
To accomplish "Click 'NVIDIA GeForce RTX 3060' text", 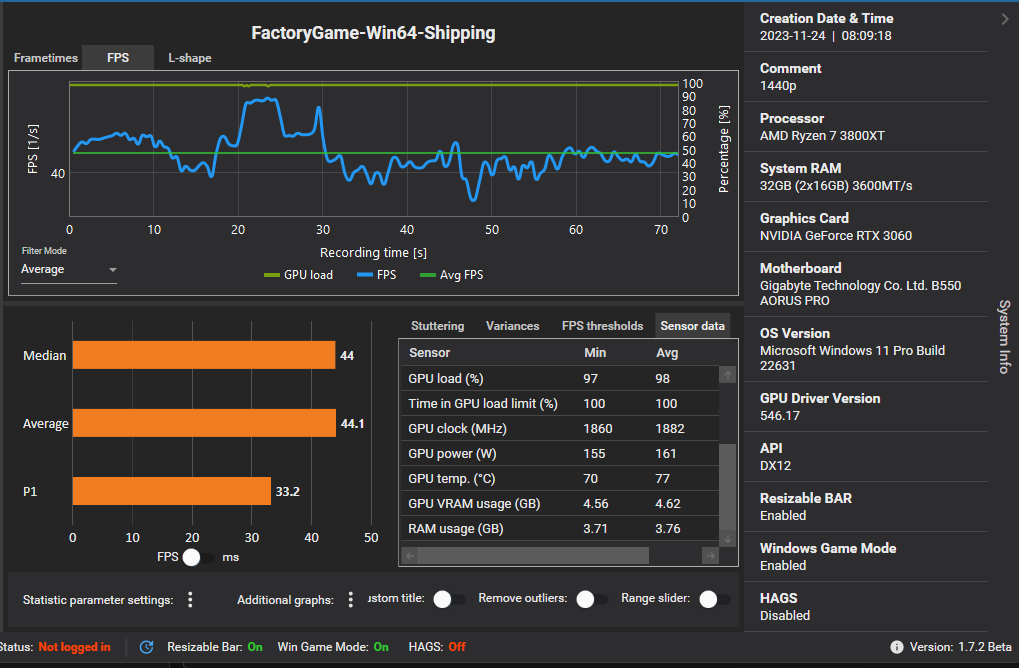I will pyautogui.click(x=836, y=236).
